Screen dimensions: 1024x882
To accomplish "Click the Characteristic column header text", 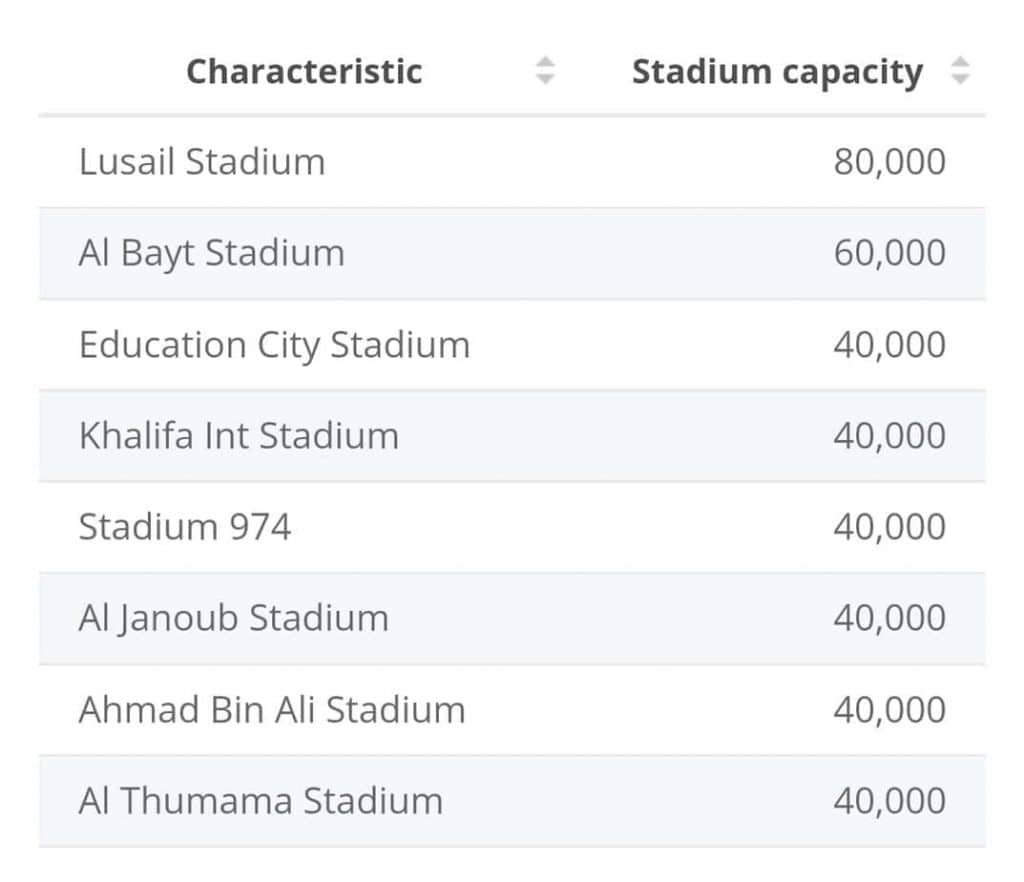I will [x=304, y=71].
